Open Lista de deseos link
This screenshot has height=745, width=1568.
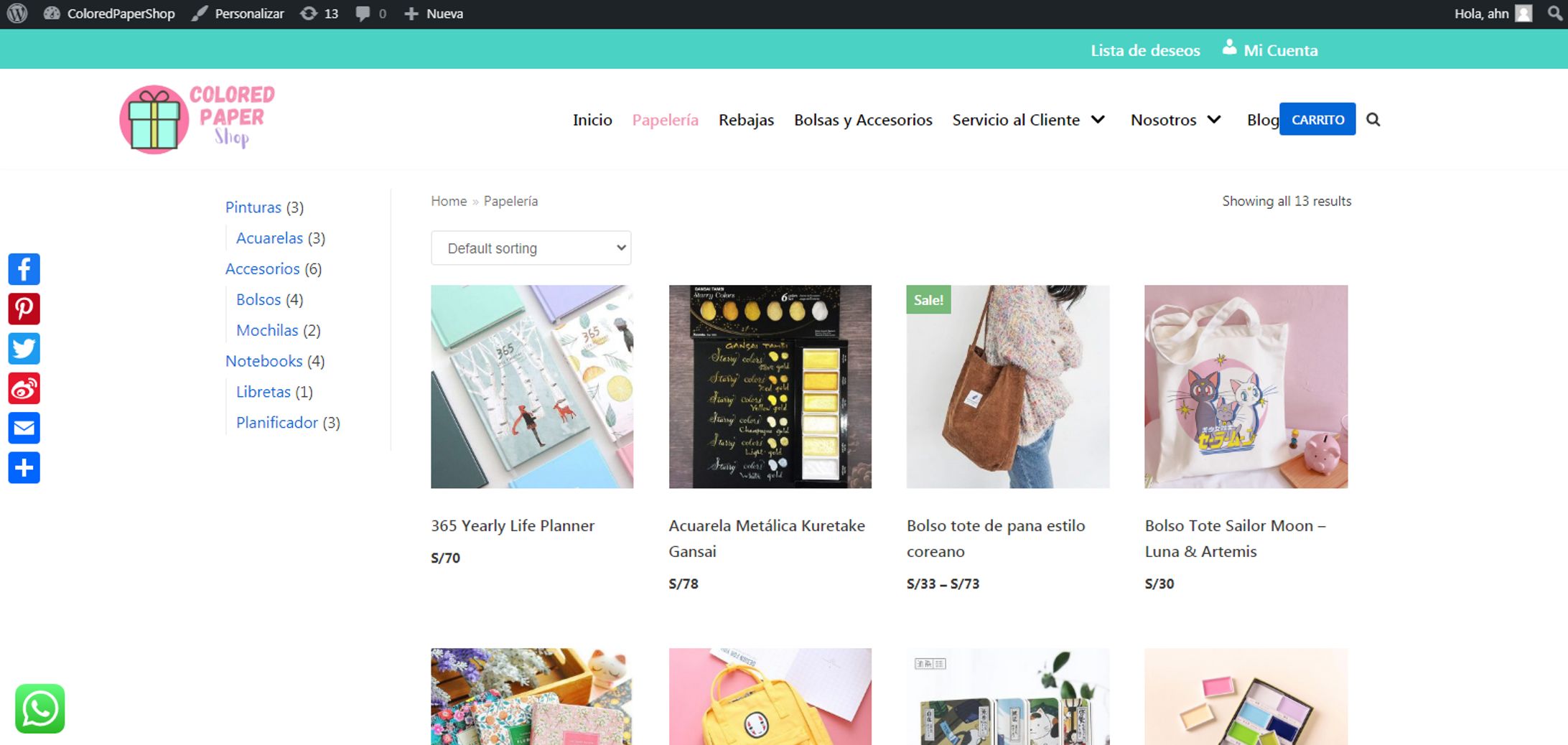[1145, 50]
